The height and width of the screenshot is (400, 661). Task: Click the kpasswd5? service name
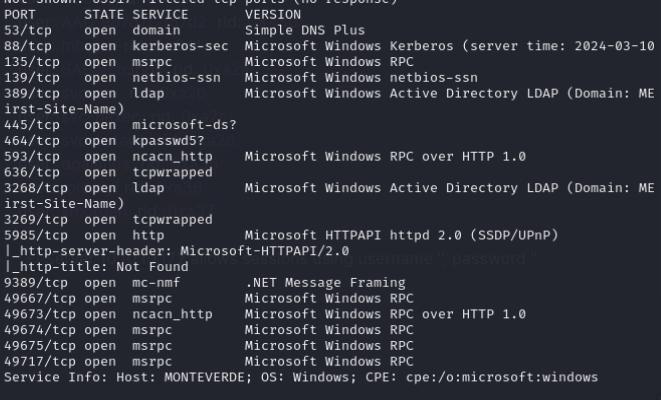(168, 141)
